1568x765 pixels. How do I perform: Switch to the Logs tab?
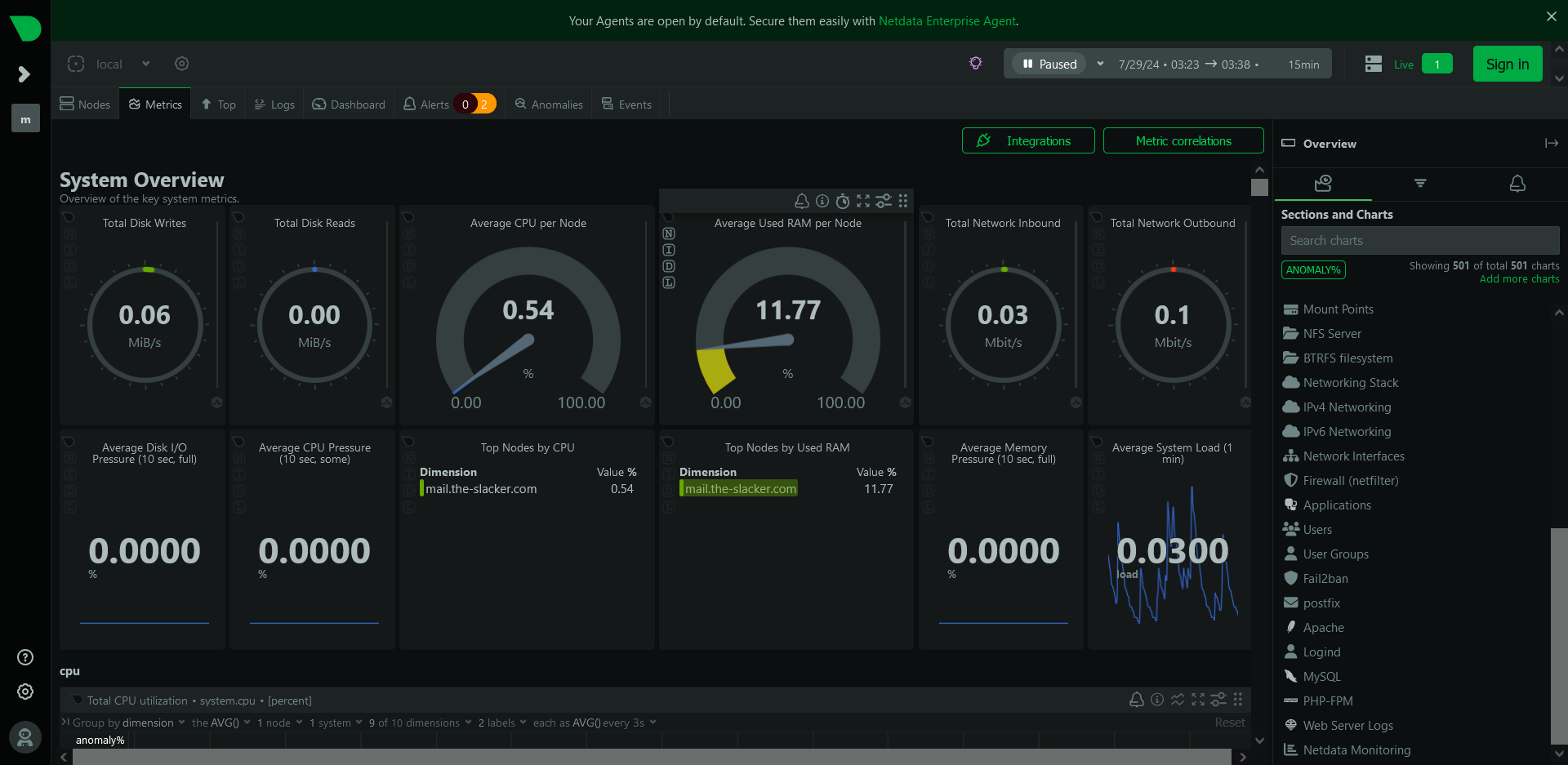click(274, 105)
